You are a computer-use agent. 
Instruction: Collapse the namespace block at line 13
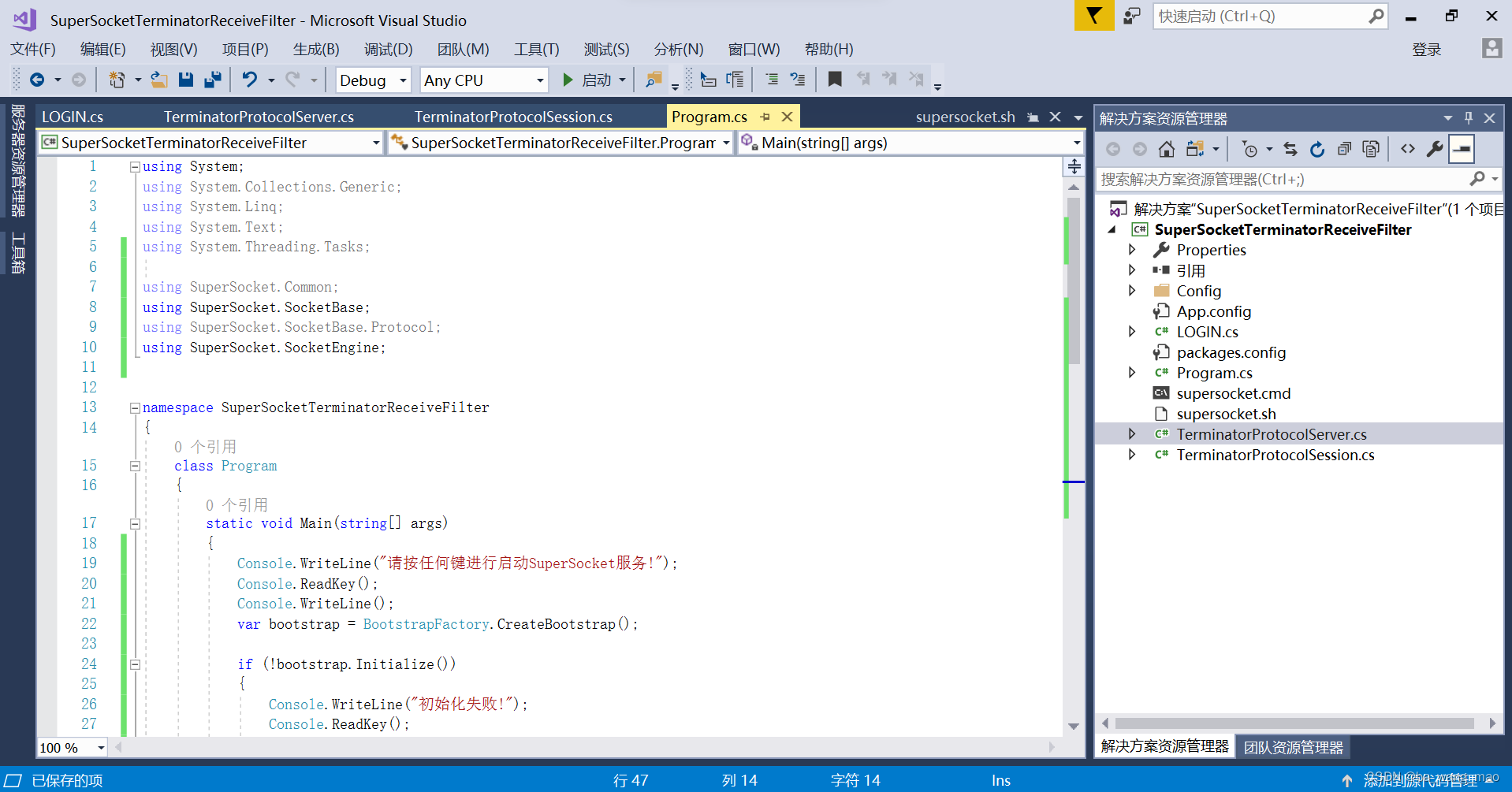[x=135, y=408]
